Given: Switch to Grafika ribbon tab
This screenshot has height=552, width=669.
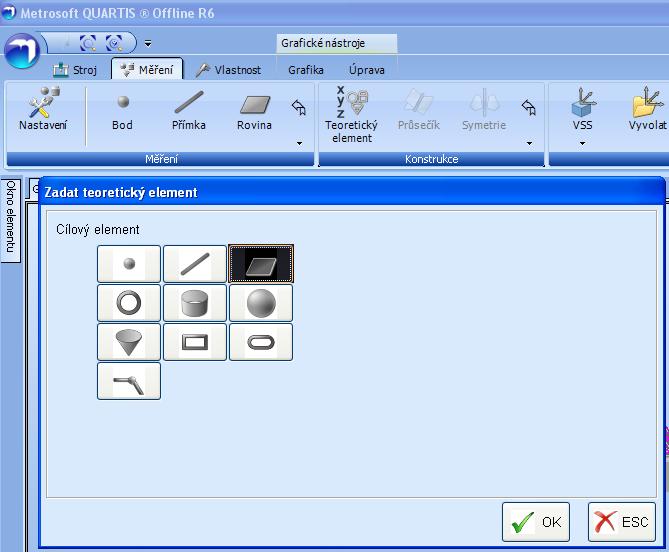Looking at the screenshot, I should (x=306, y=70).
